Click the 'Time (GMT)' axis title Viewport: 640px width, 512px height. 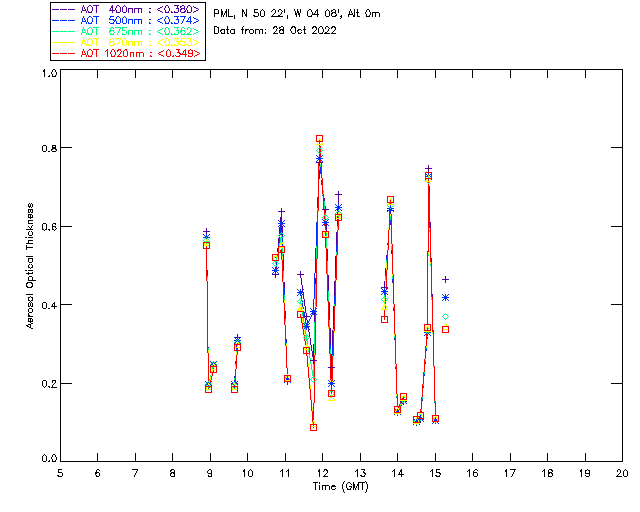tap(340, 487)
